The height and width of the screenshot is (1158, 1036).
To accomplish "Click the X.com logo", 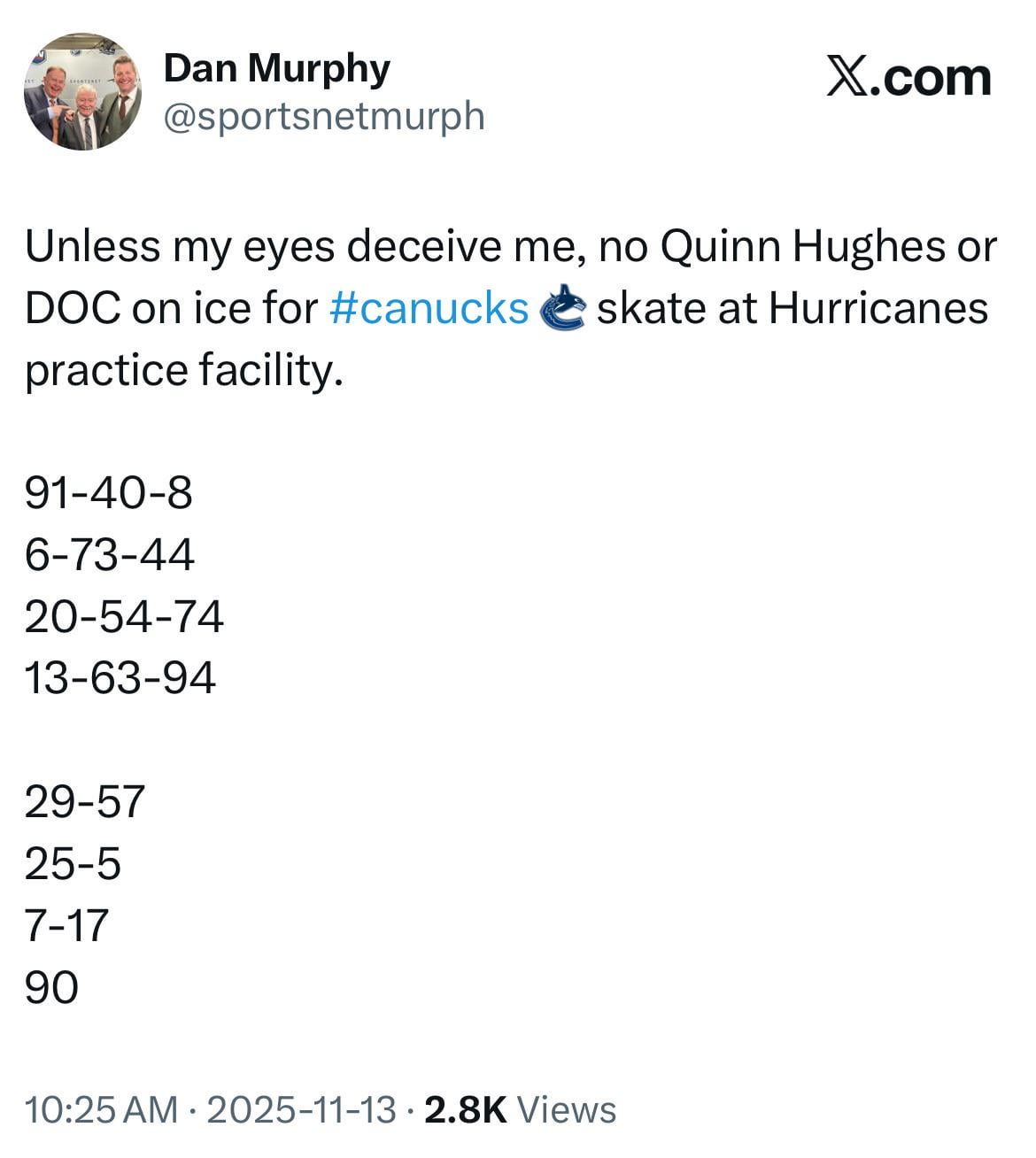I will pos(908,77).
